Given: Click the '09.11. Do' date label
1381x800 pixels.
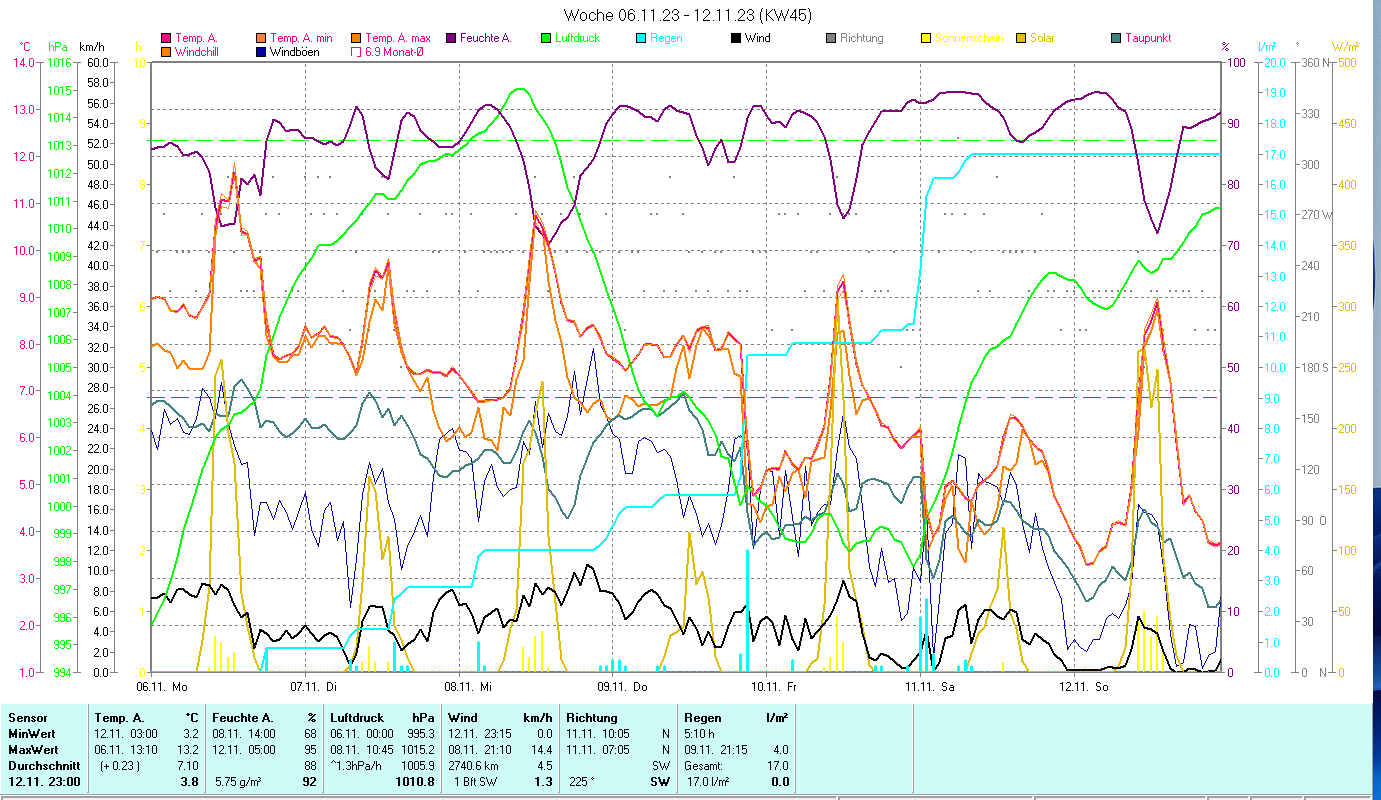Looking at the screenshot, I should [622, 687].
